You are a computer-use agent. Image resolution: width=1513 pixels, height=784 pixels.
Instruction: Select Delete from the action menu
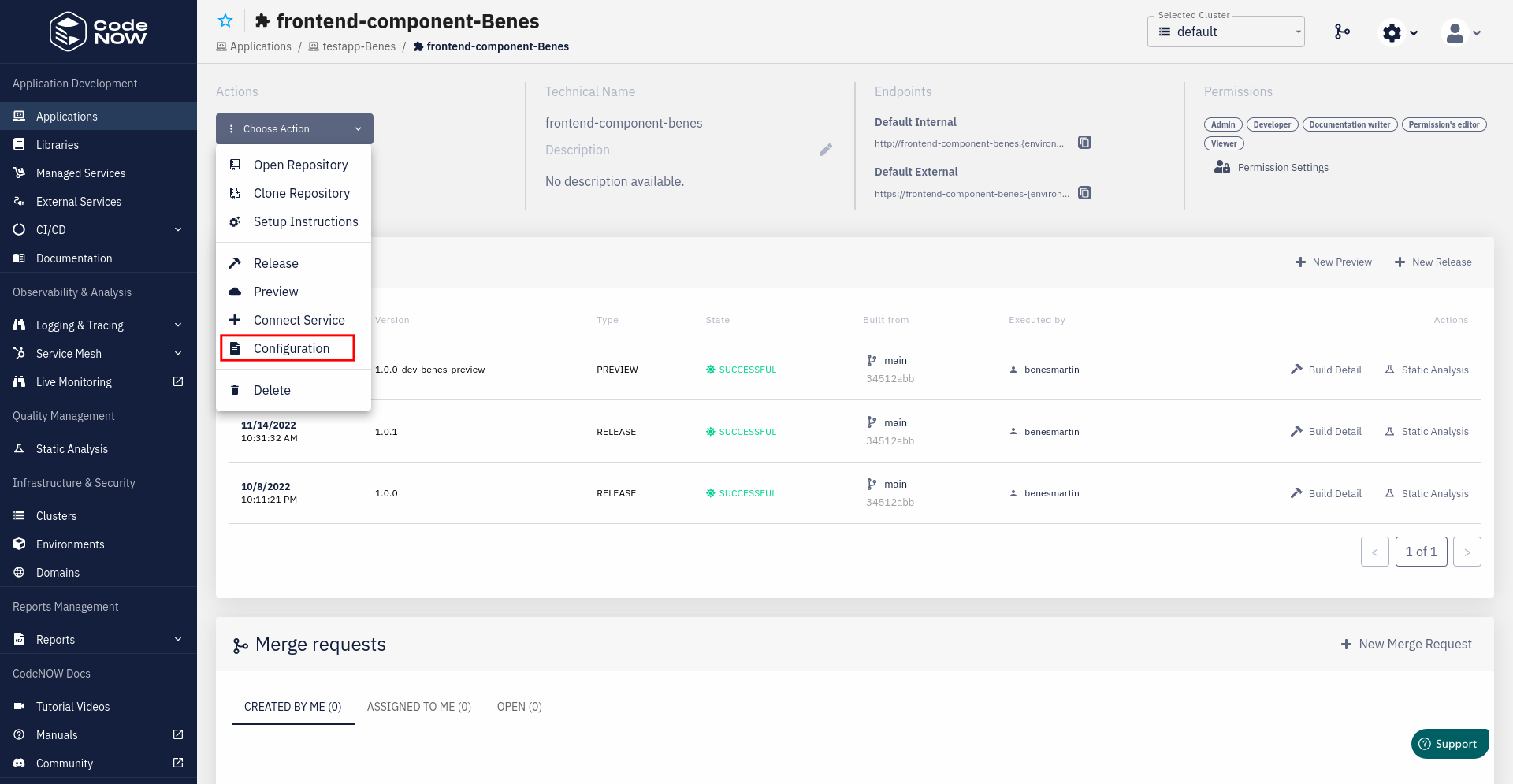point(293,390)
